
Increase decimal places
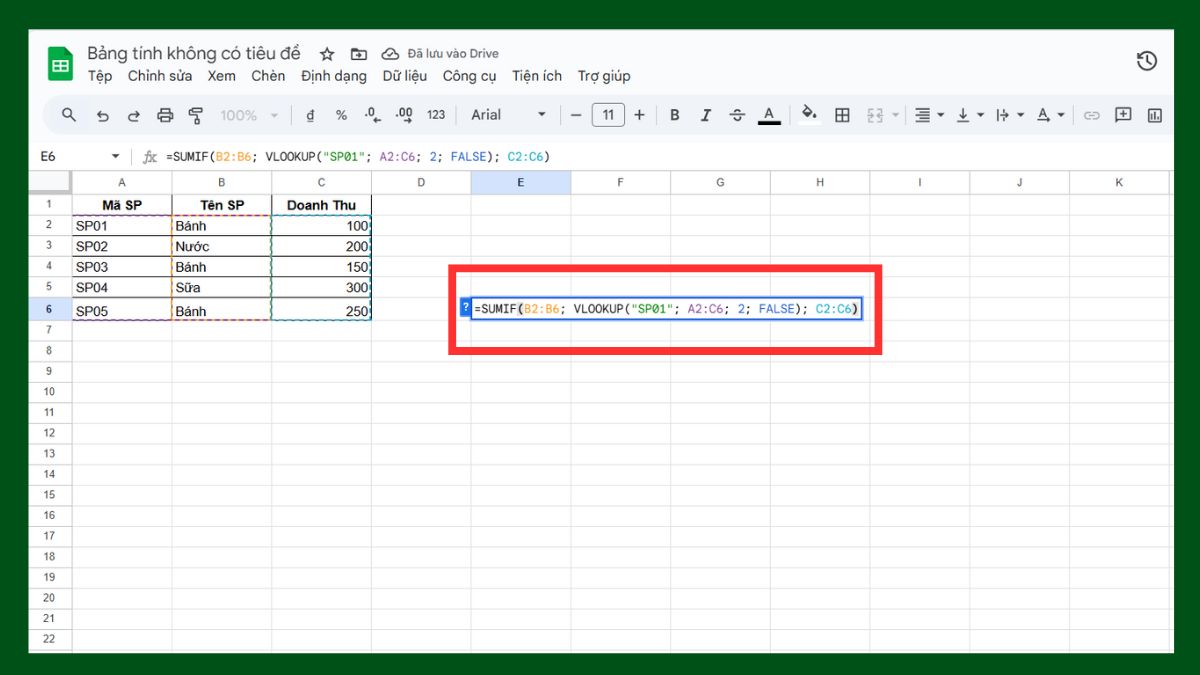point(404,115)
